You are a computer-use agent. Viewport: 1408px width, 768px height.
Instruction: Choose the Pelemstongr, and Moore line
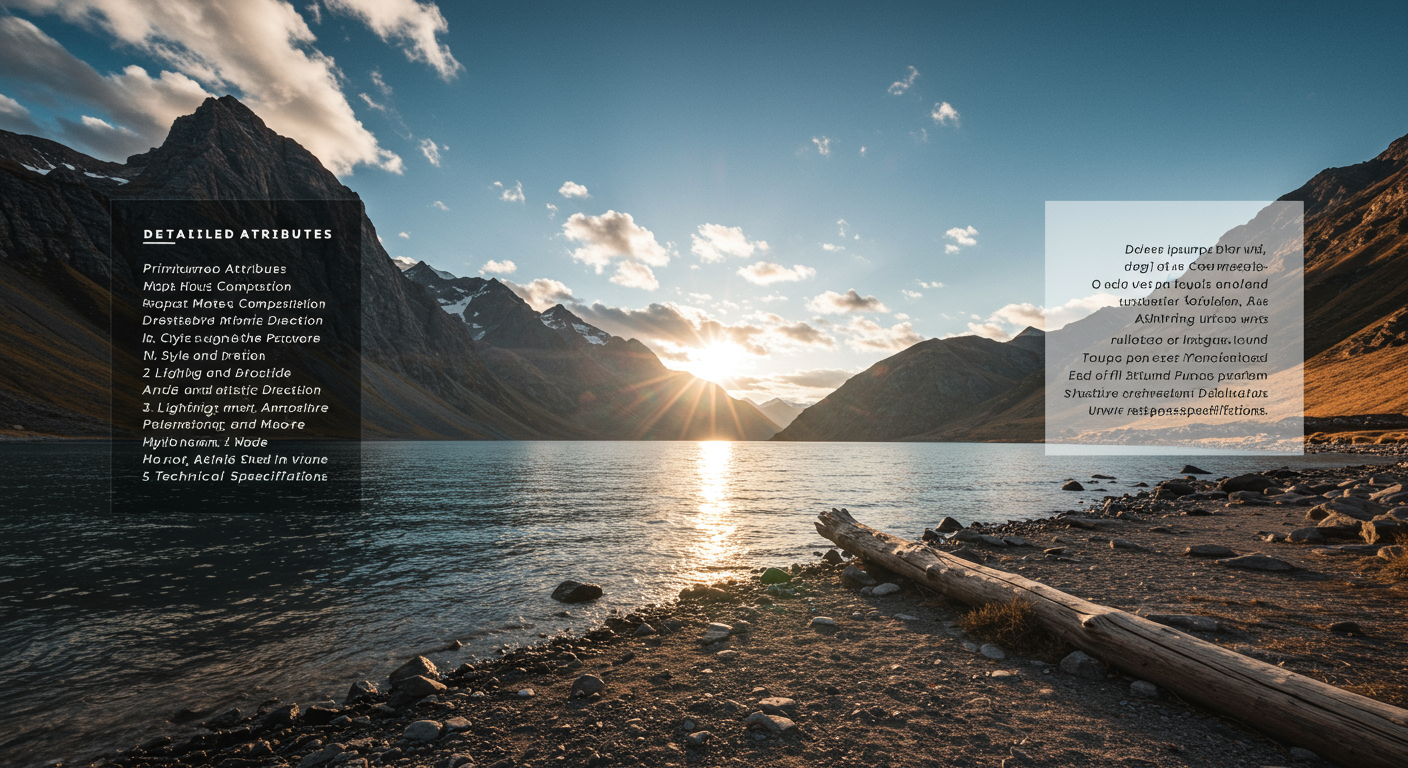click(x=223, y=425)
